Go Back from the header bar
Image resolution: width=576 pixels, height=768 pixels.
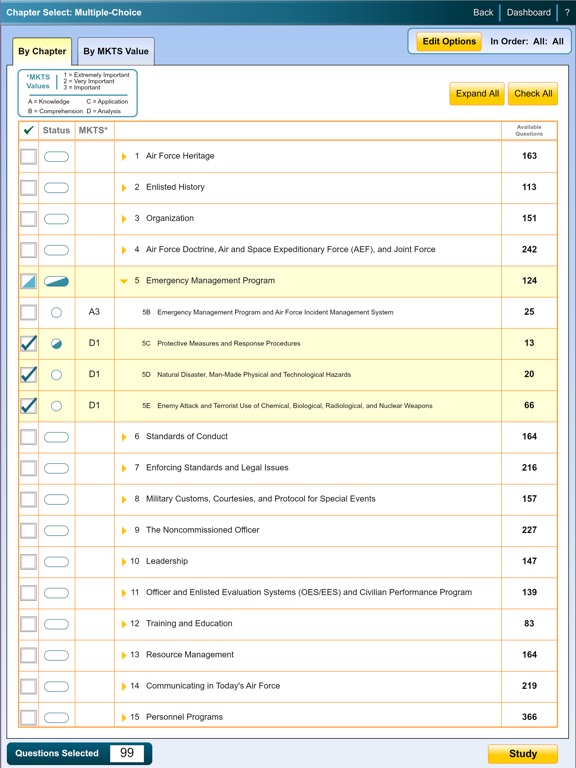483,12
